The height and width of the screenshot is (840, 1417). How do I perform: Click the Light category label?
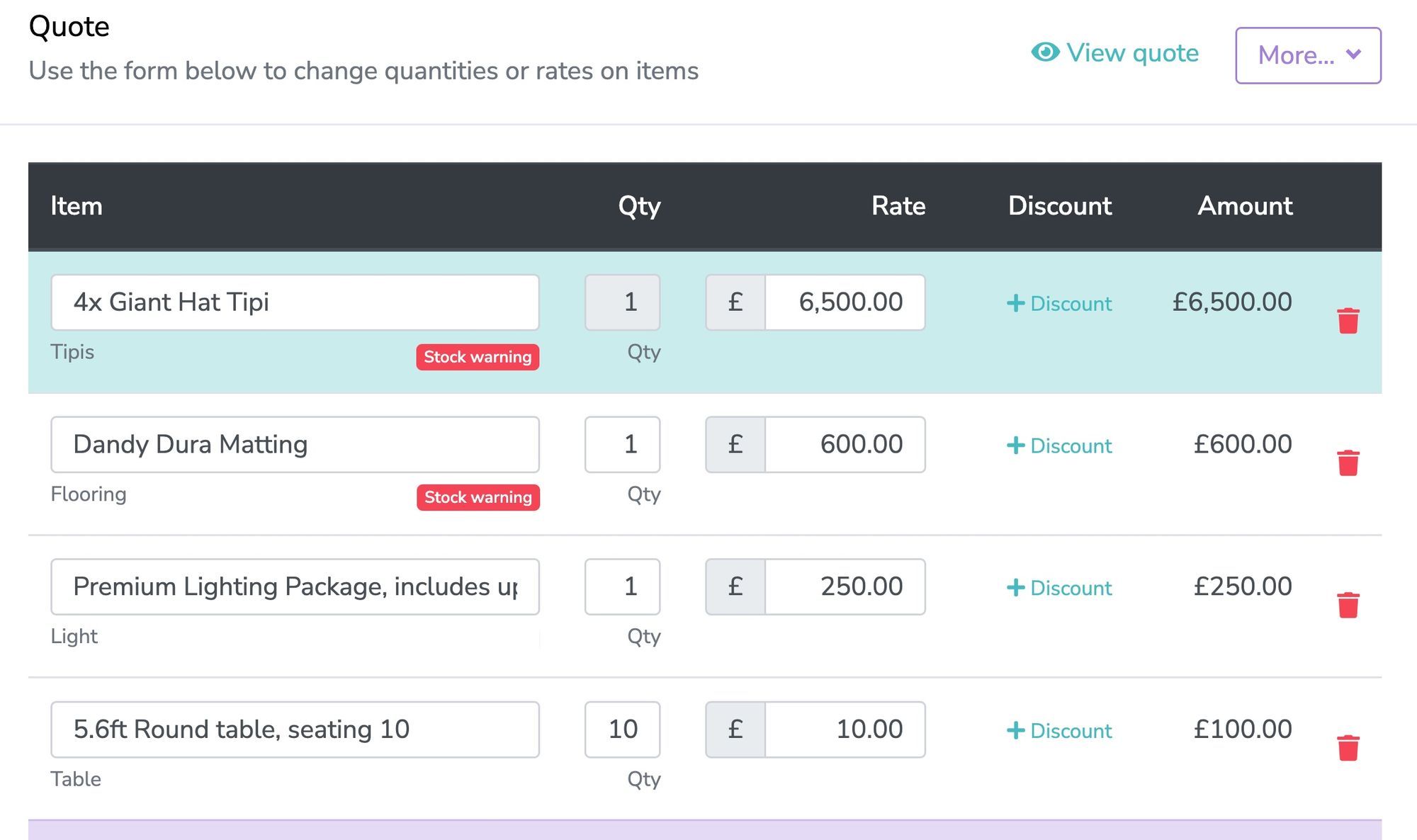(x=74, y=637)
